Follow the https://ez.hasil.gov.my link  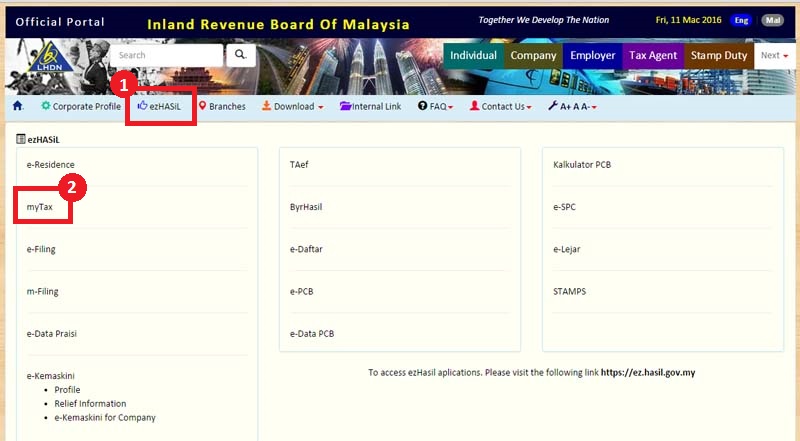pos(648,373)
